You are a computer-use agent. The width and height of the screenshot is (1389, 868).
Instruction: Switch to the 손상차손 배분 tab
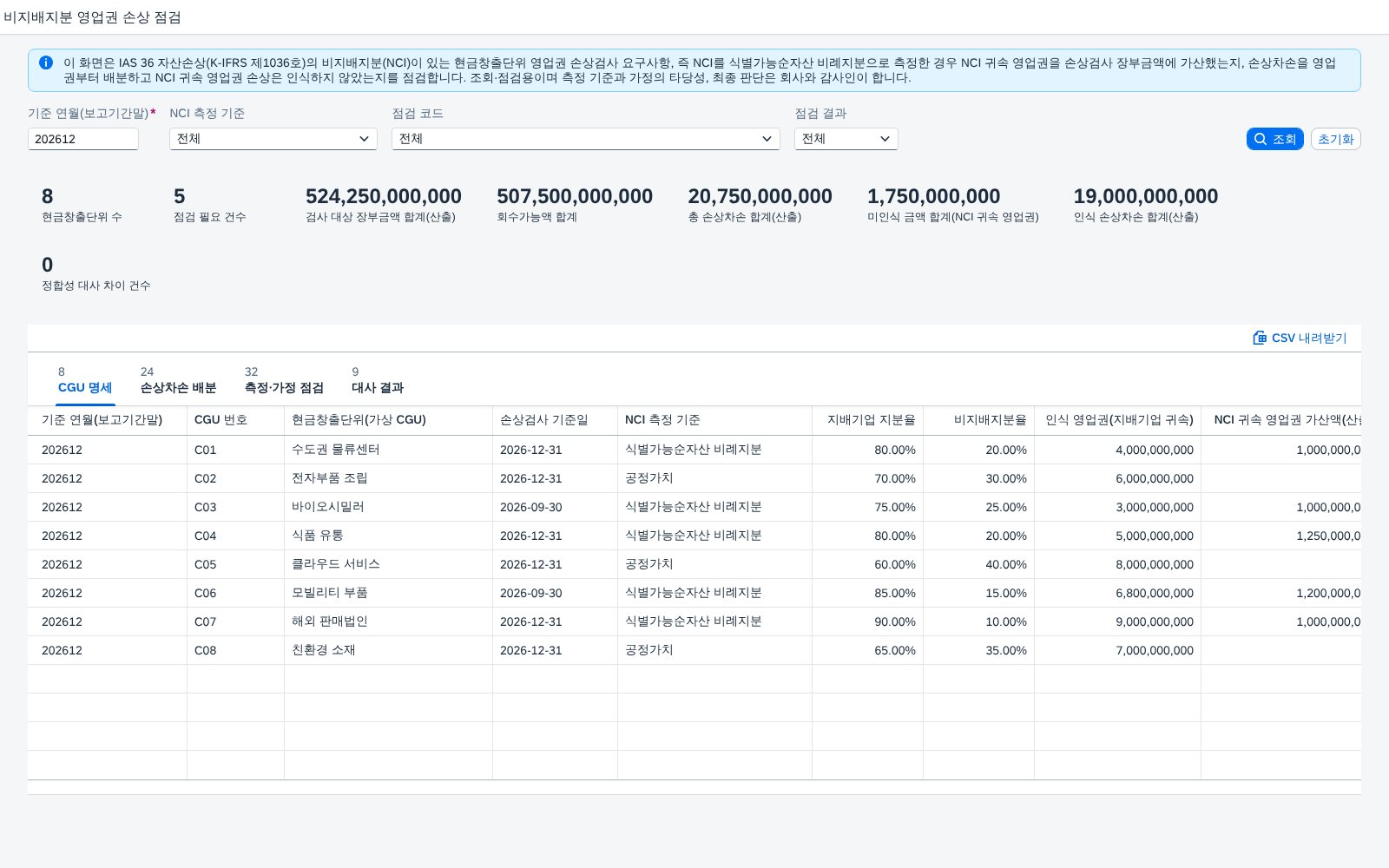pos(178,380)
